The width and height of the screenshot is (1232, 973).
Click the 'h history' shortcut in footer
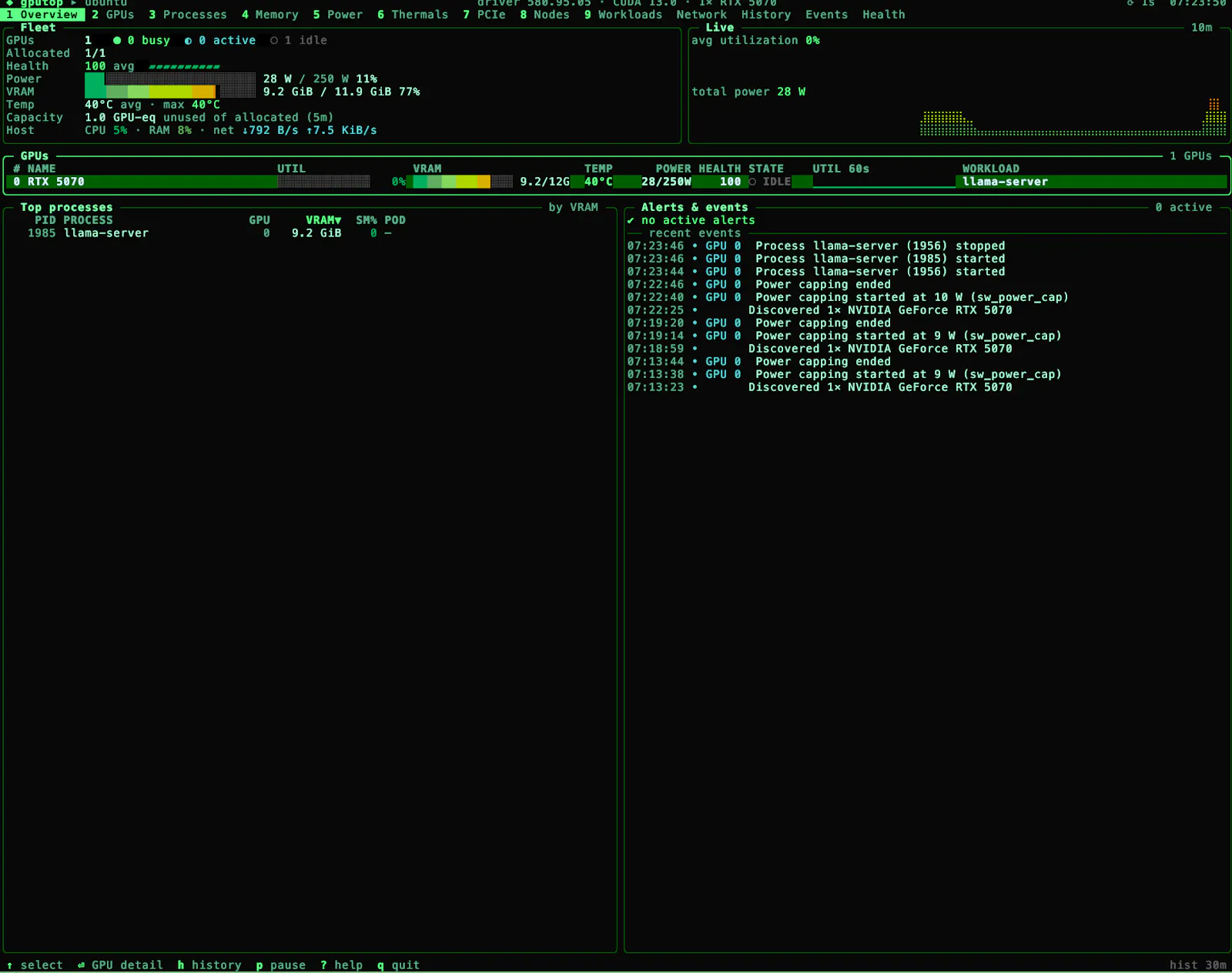point(209,965)
